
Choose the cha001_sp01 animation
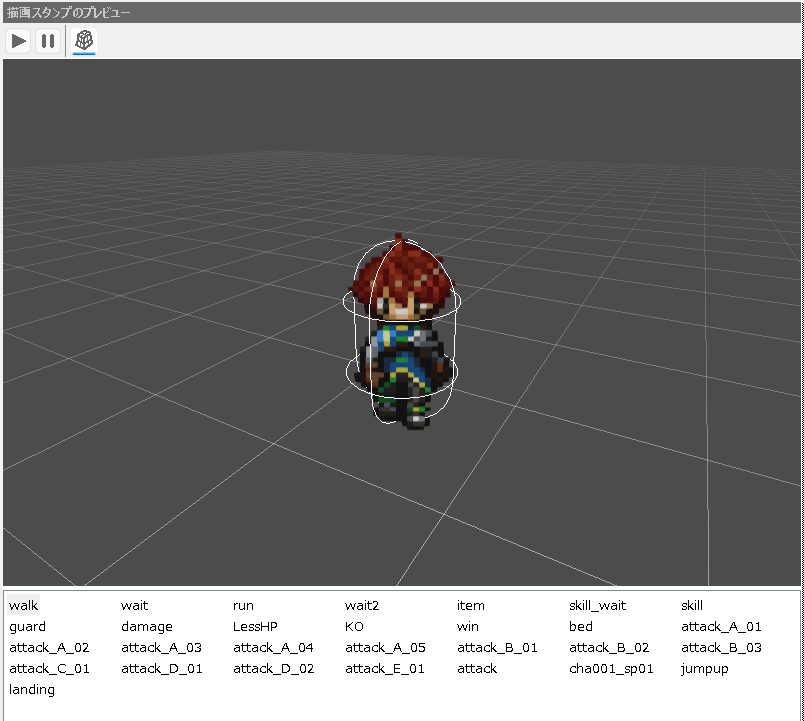click(x=611, y=668)
